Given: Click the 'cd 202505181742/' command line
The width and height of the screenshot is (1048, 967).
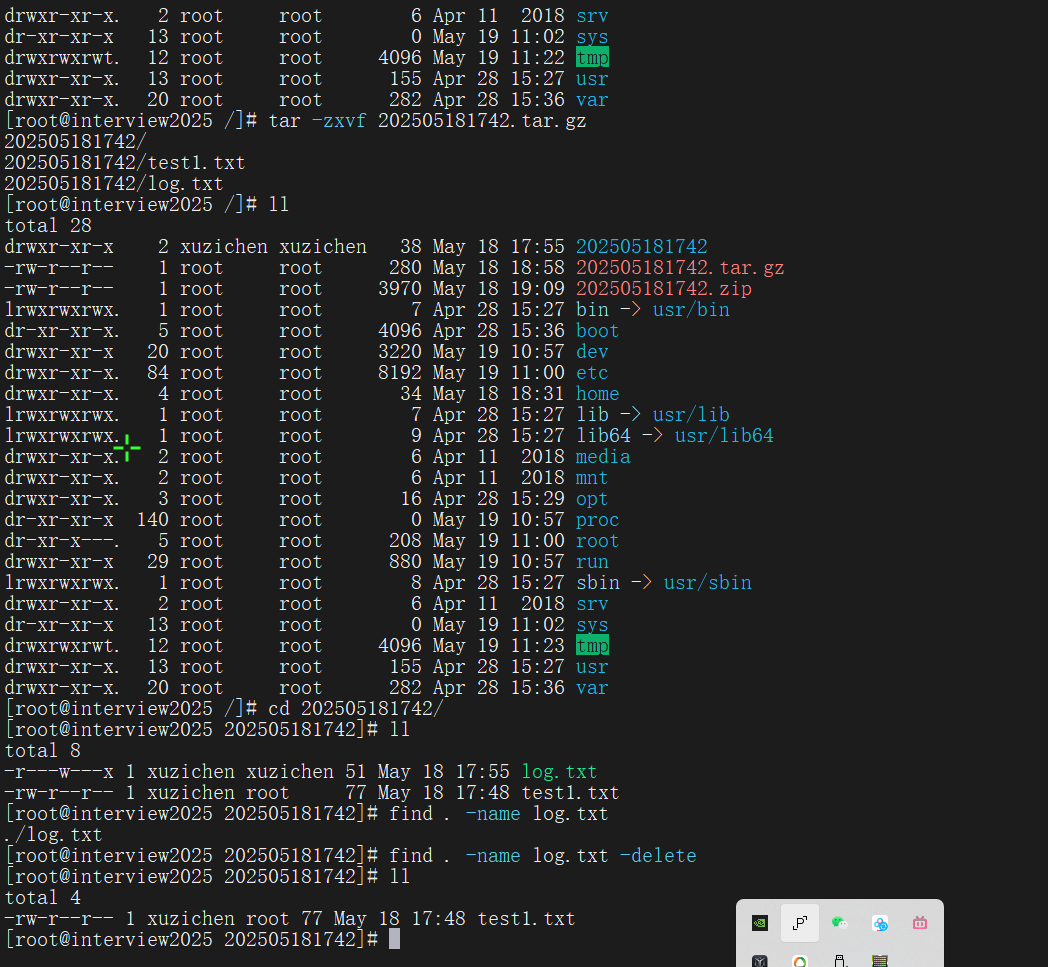Looking at the screenshot, I should coord(356,708).
